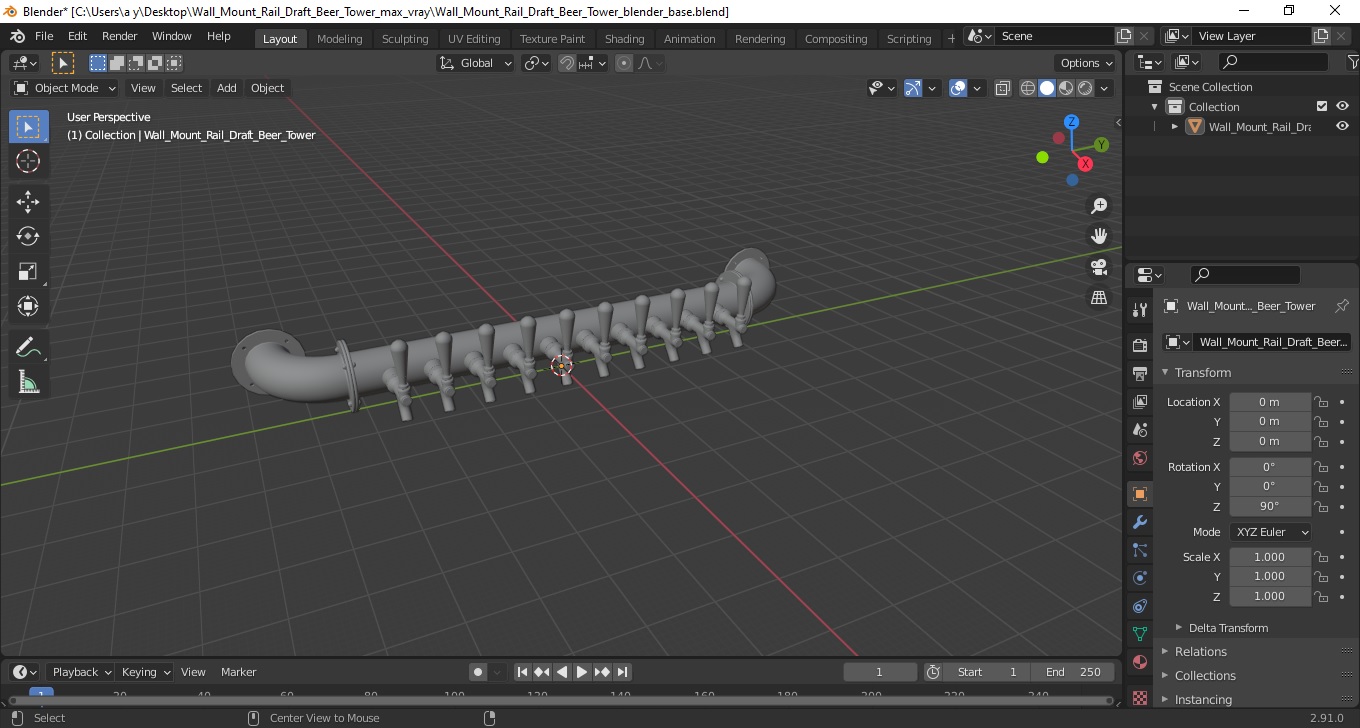This screenshot has height=728, width=1360.
Task: Toggle snapping magnet button
Action: (x=567, y=63)
